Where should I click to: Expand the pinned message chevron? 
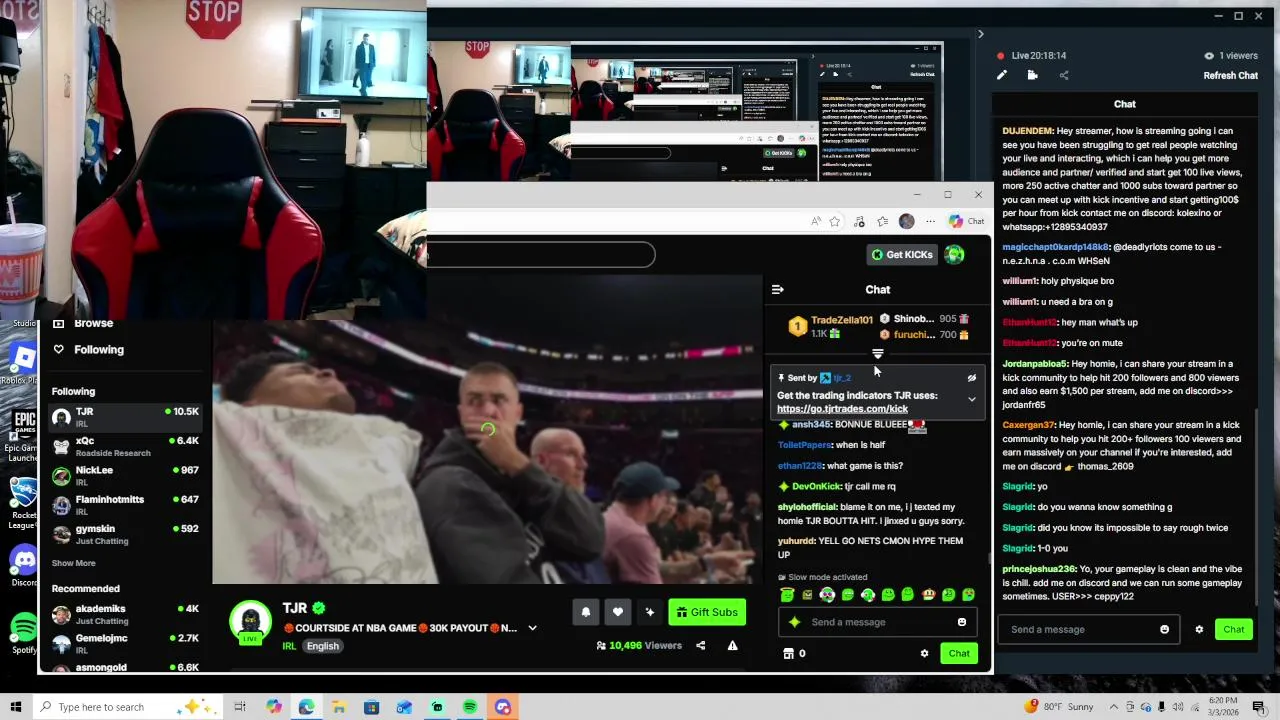(971, 399)
